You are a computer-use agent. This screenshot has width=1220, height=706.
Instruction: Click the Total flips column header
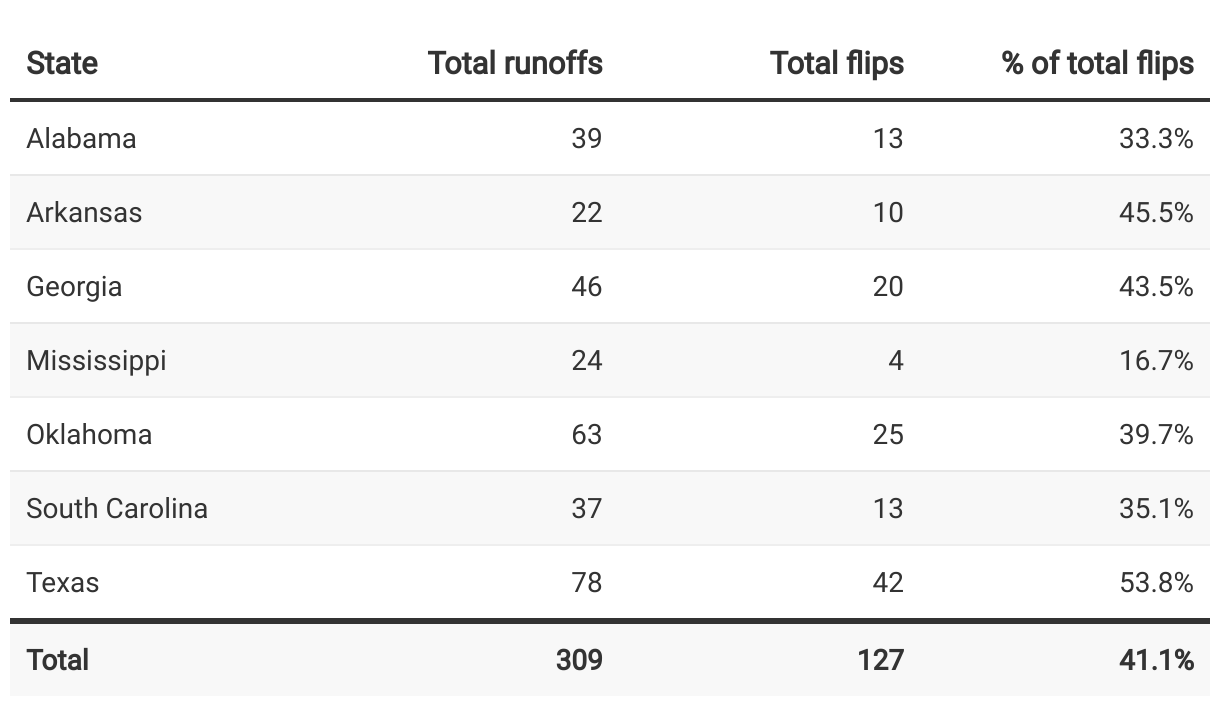837,63
